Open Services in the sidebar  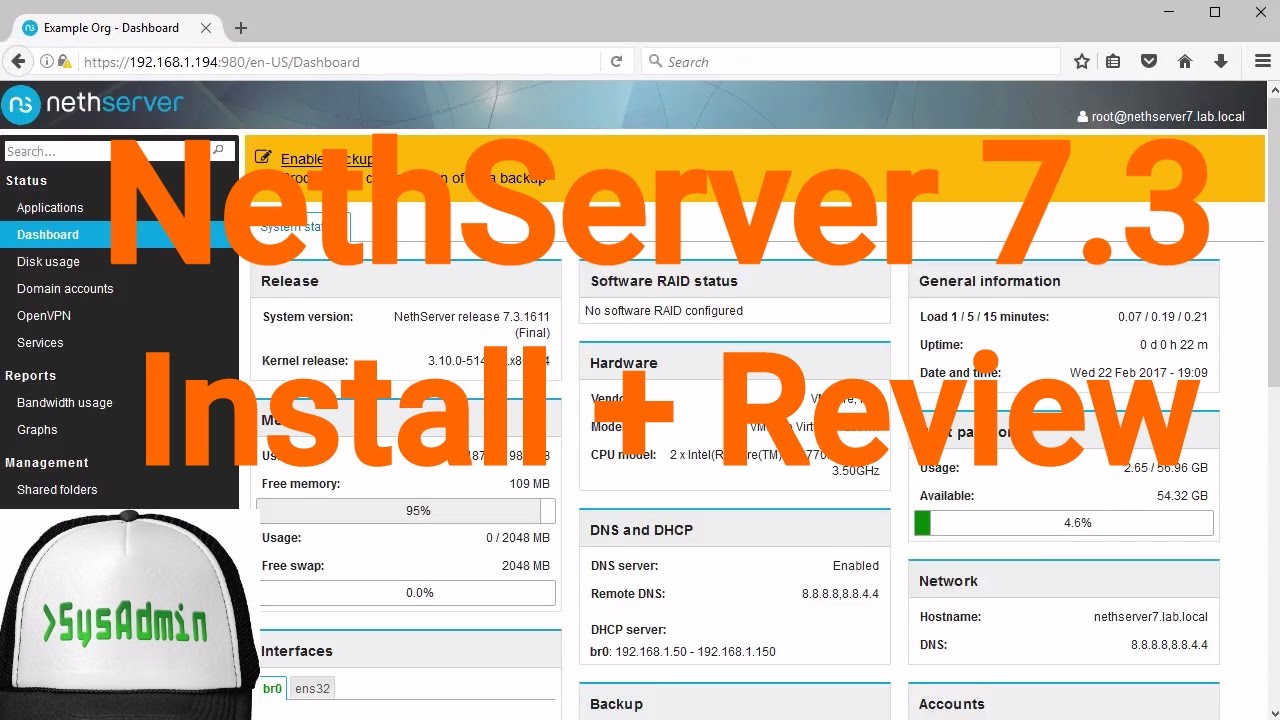pyautogui.click(x=40, y=343)
